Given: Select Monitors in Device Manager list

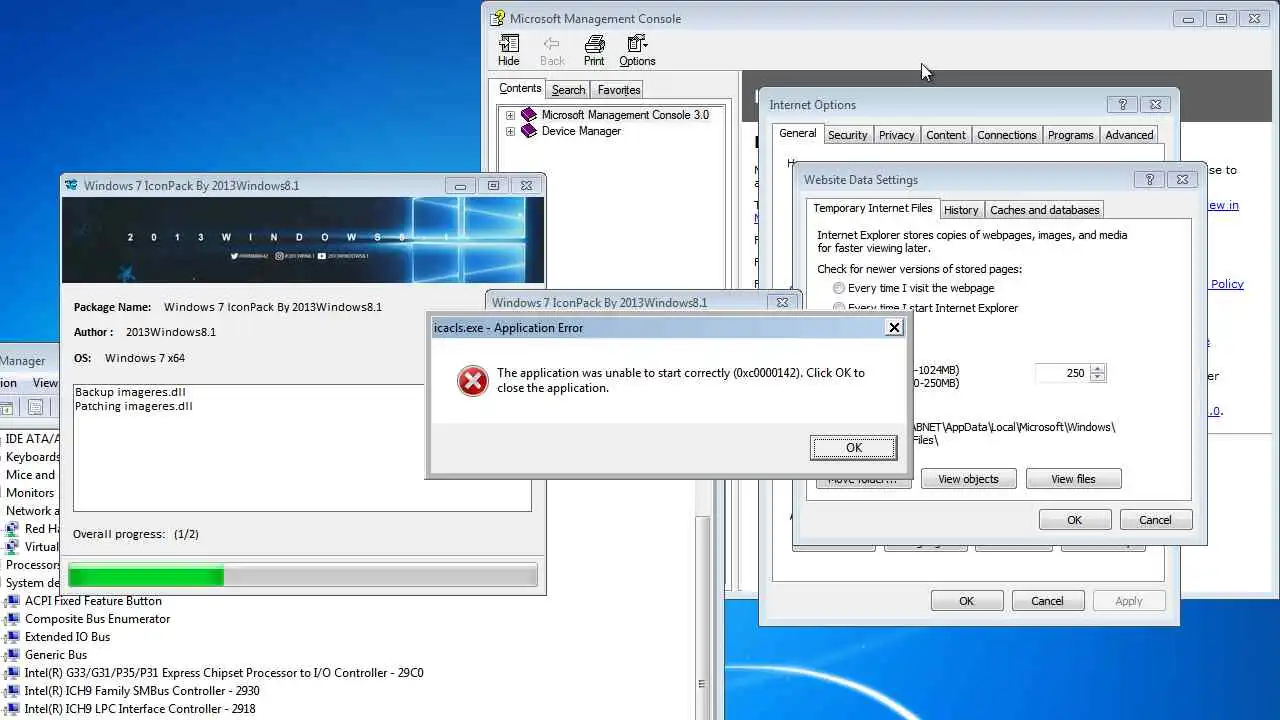Looking at the screenshot, I should click(30, 493).
